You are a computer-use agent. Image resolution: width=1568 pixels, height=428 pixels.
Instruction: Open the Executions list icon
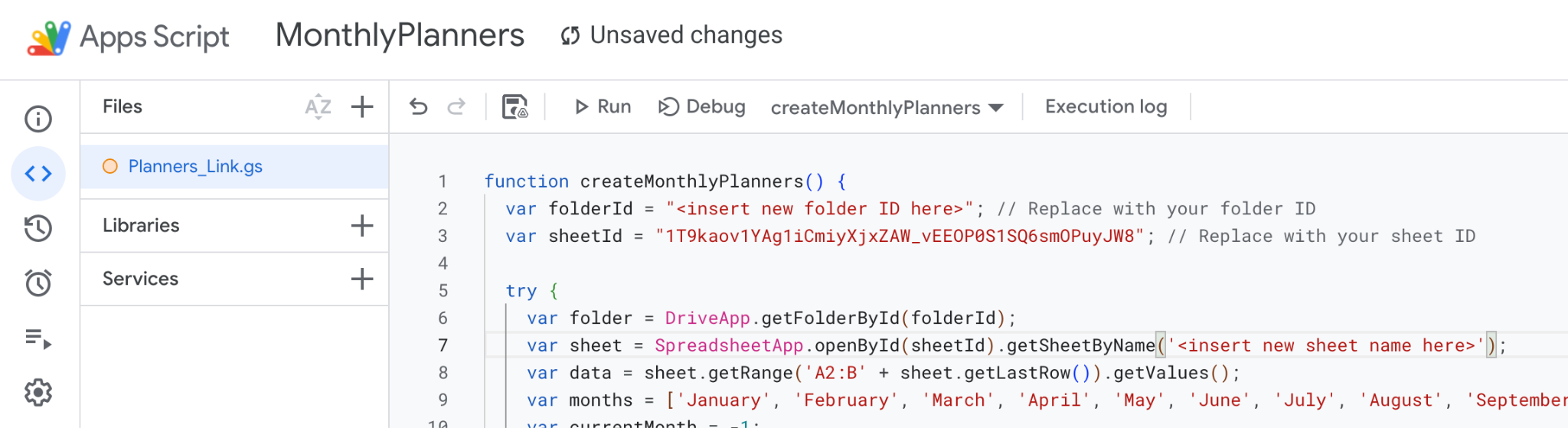(38, 338)
